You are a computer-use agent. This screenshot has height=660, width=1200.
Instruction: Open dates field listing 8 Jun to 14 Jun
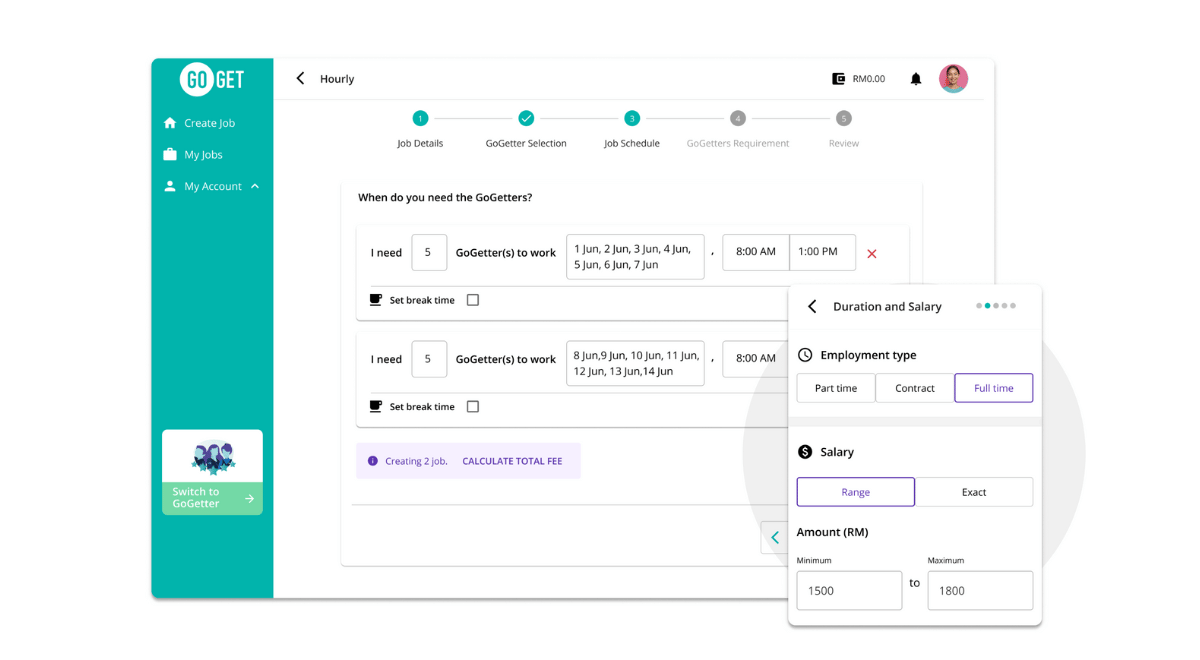coord(635,363)
